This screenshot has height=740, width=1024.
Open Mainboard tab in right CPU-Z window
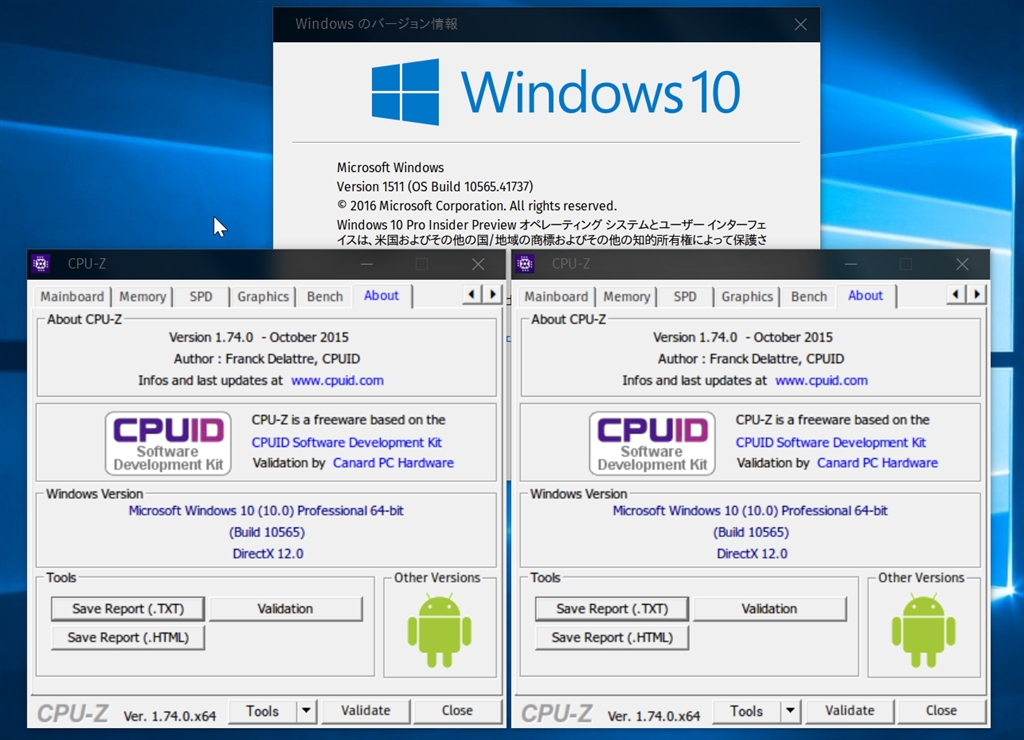tap(556, 297)
